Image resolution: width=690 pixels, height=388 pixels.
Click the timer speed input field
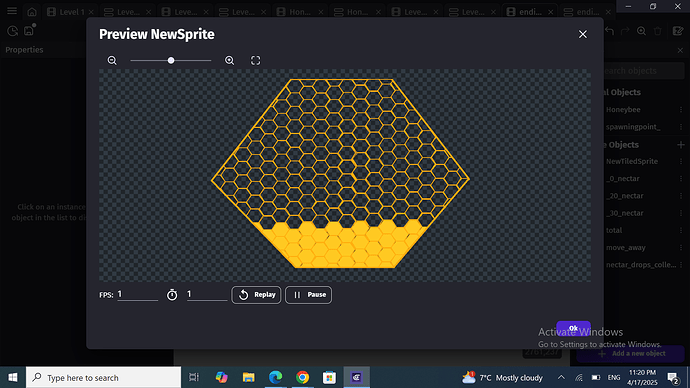pos(207,294)
